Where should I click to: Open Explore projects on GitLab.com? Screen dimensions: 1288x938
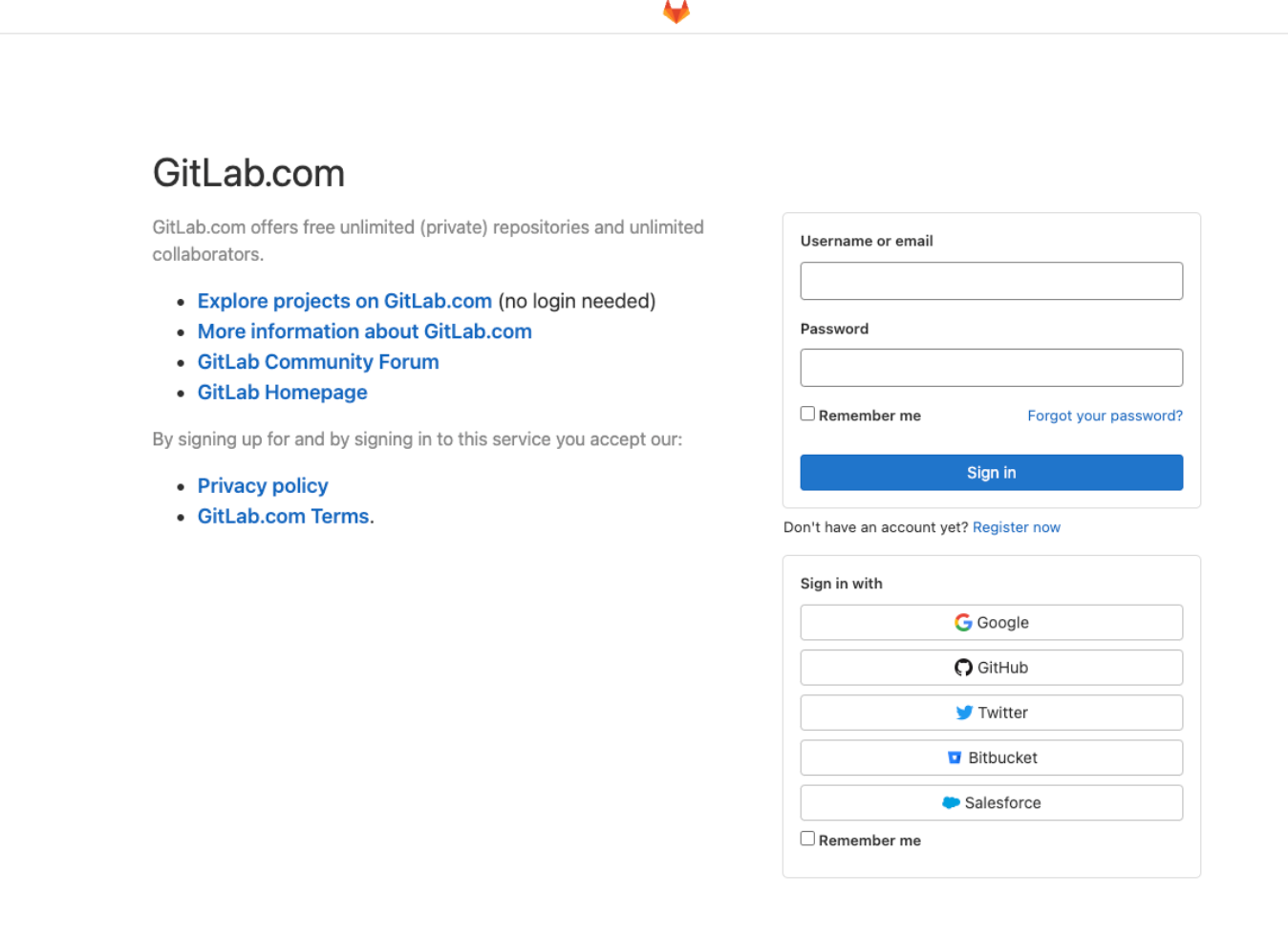[x=344, y=301]
